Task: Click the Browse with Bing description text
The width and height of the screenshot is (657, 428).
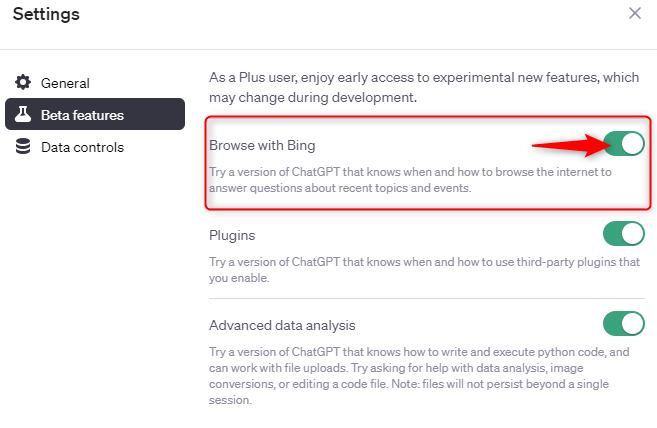Action: (x=410, y=180)
